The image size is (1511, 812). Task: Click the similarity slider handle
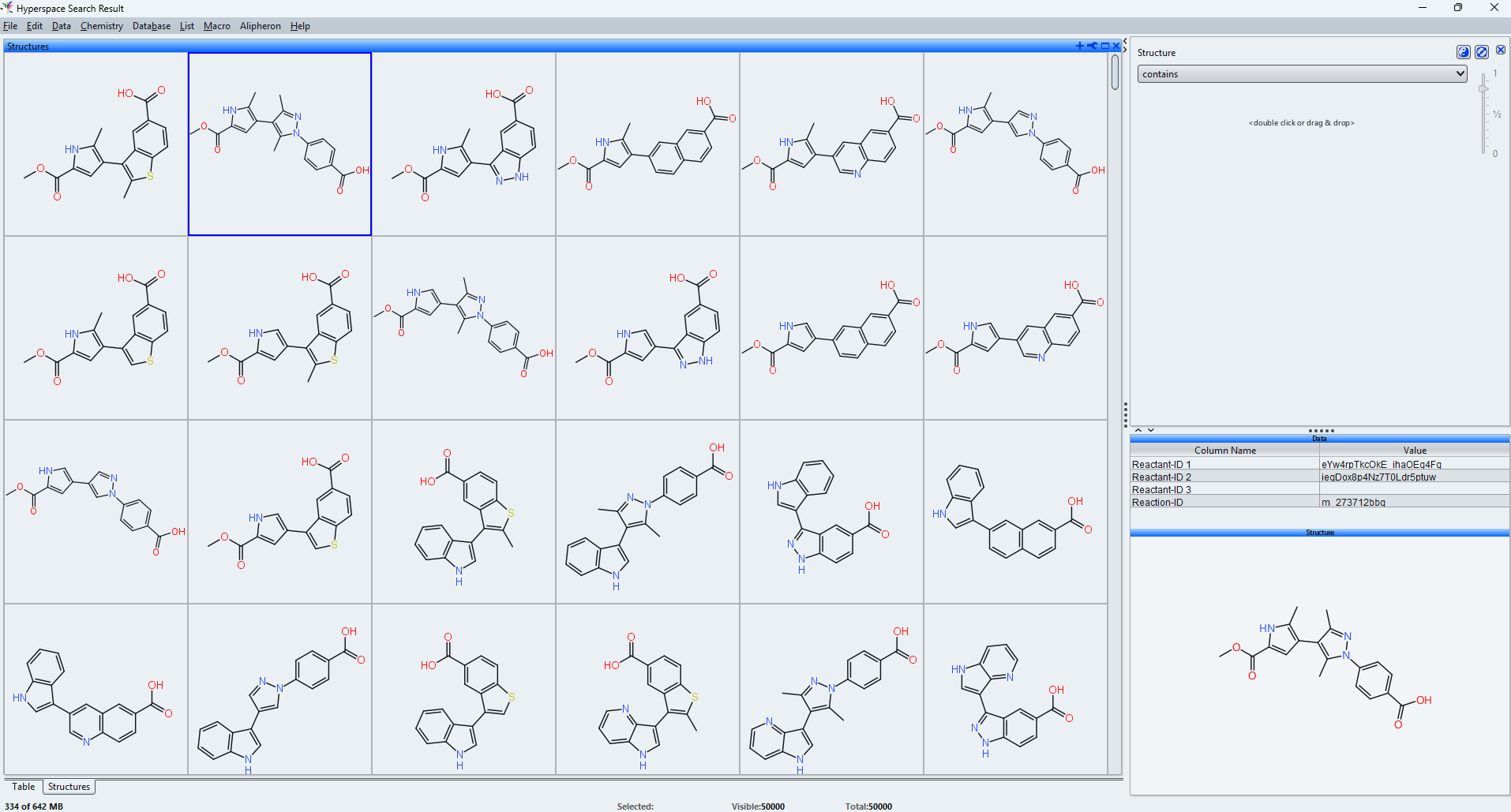click(1483, 89)
